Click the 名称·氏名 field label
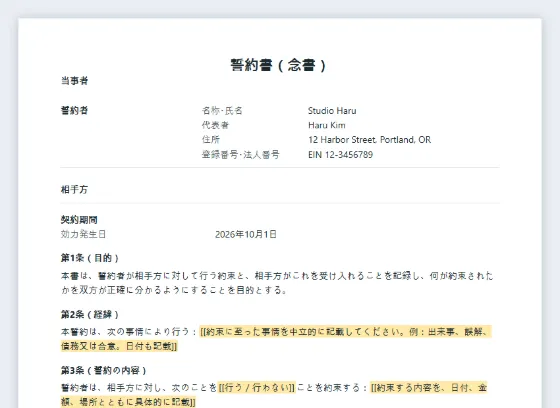The height and width of the screenshot is (408, 560). point(222,111)
